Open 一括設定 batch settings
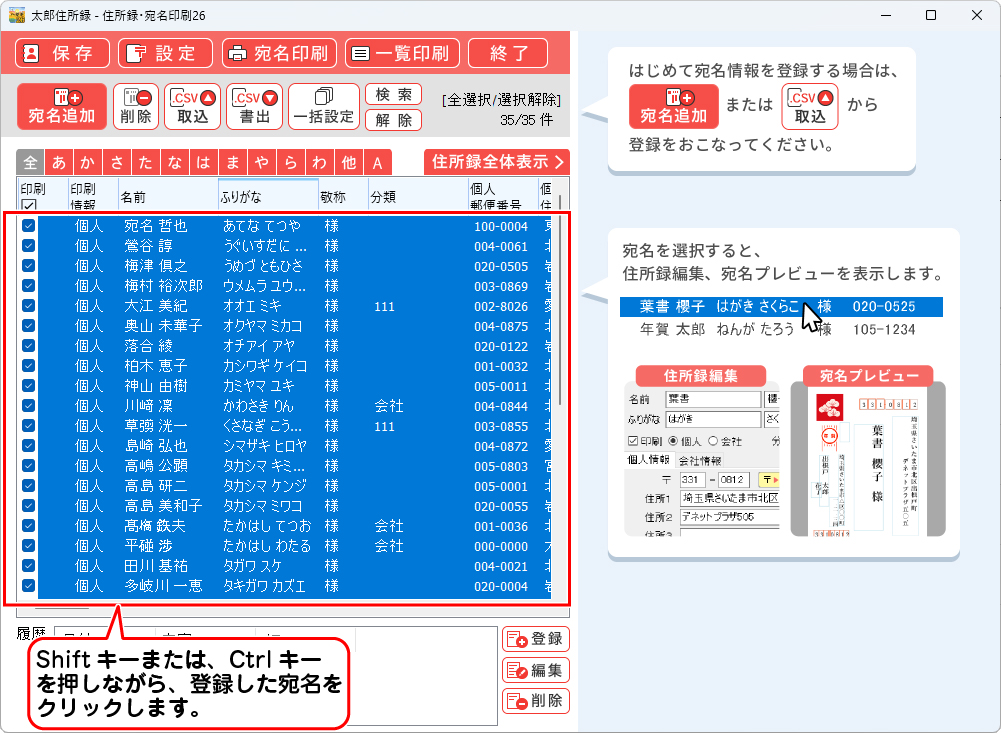 [322, 106]
